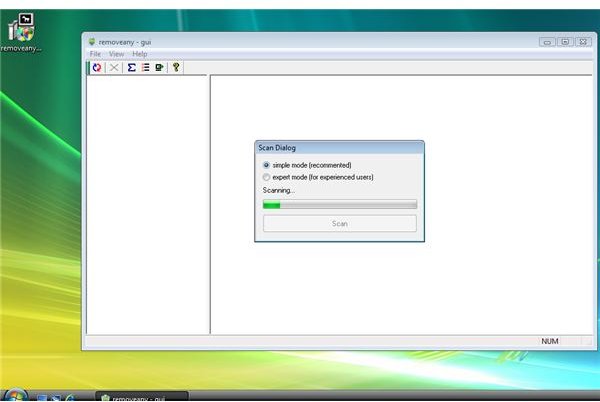Click the removeany app icon in the title bar
Image resolution: width=600 pixels, height=402 pixels.
[92, 42]
